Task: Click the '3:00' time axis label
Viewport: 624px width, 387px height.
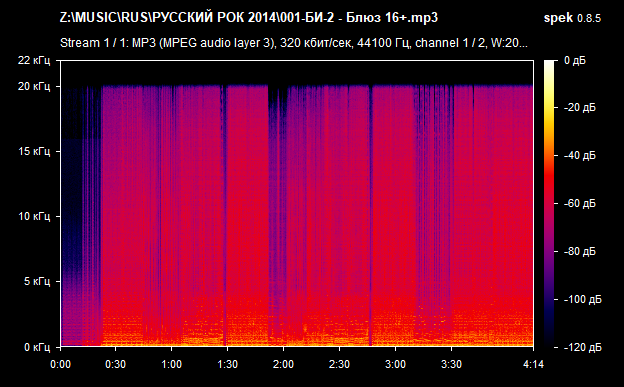Action: 396,364
